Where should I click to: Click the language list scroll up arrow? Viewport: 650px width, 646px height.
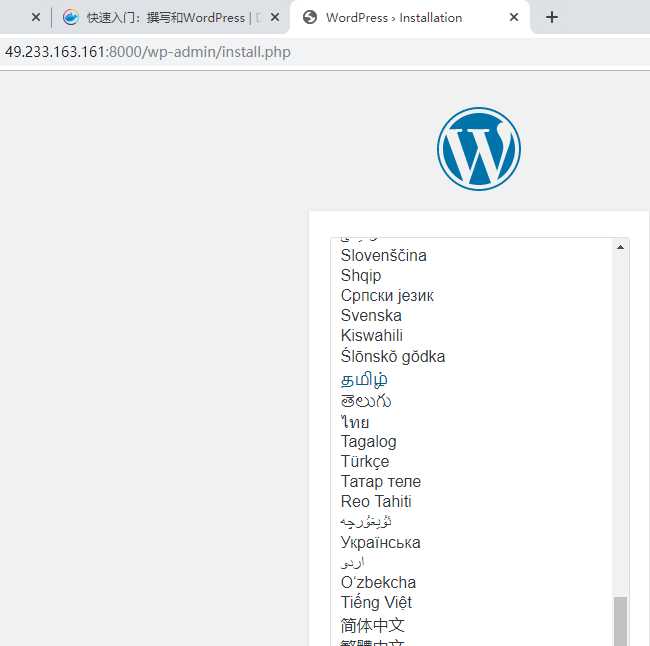pyautogui.click(x=621, y=247)
